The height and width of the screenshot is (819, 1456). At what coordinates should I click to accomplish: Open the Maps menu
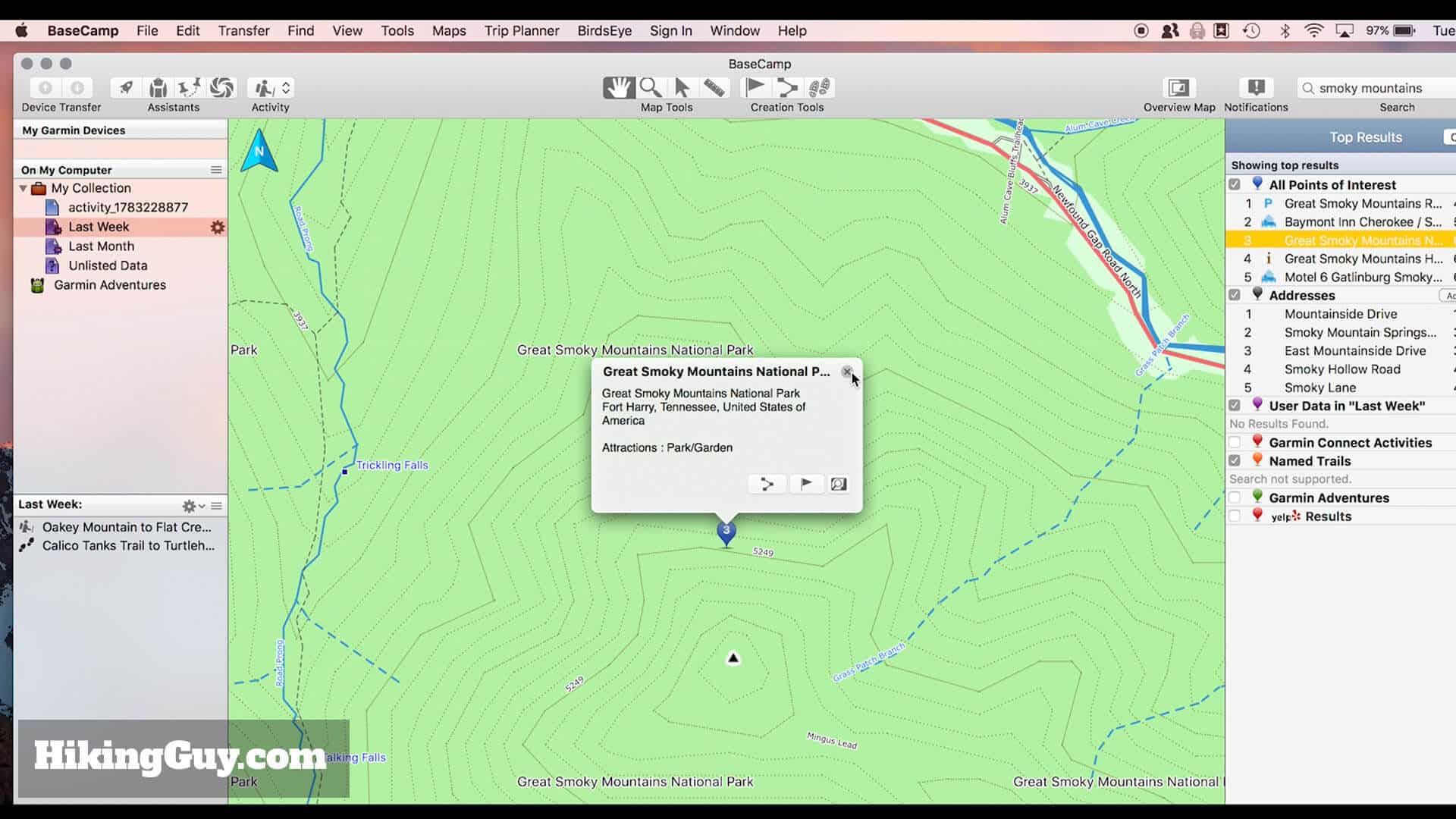point(449,30)
